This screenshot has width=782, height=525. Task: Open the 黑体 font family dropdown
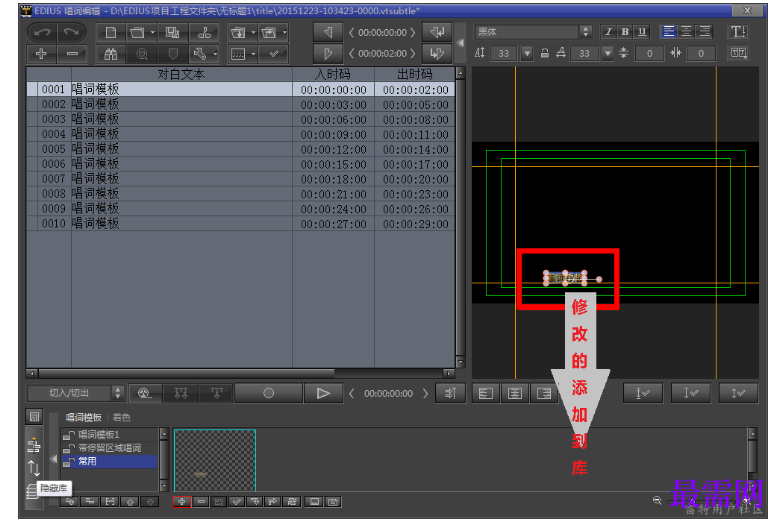coord(586,32)
